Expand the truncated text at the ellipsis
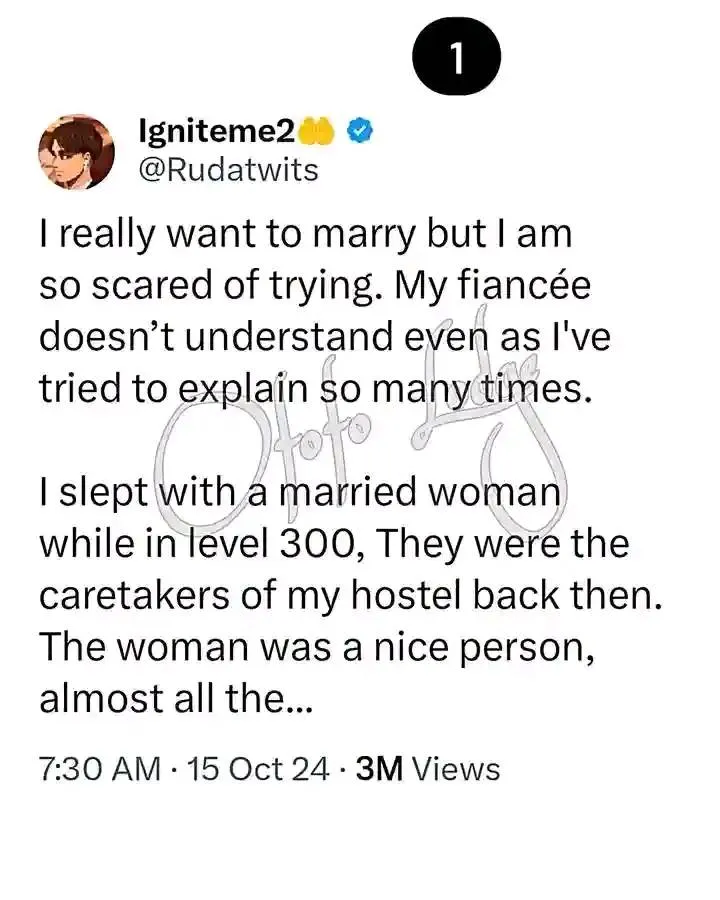 coord(299,700)
